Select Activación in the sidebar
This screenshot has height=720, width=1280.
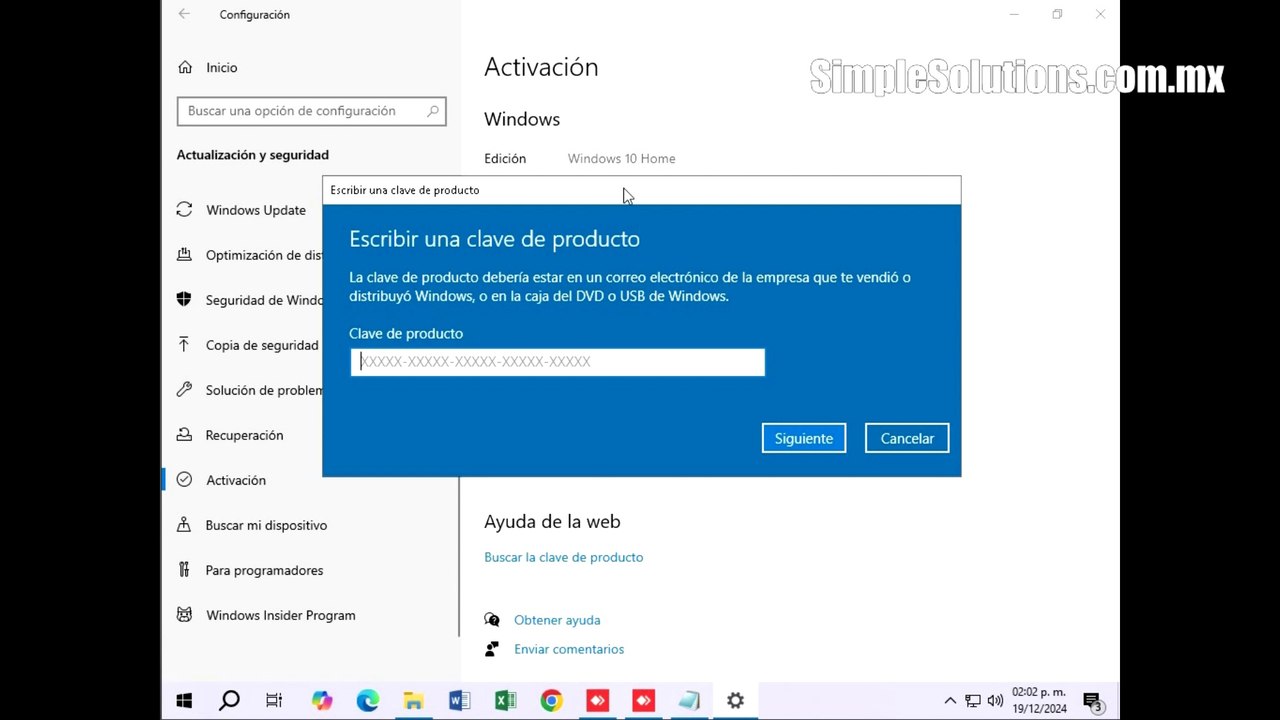[x=221, y=480]
